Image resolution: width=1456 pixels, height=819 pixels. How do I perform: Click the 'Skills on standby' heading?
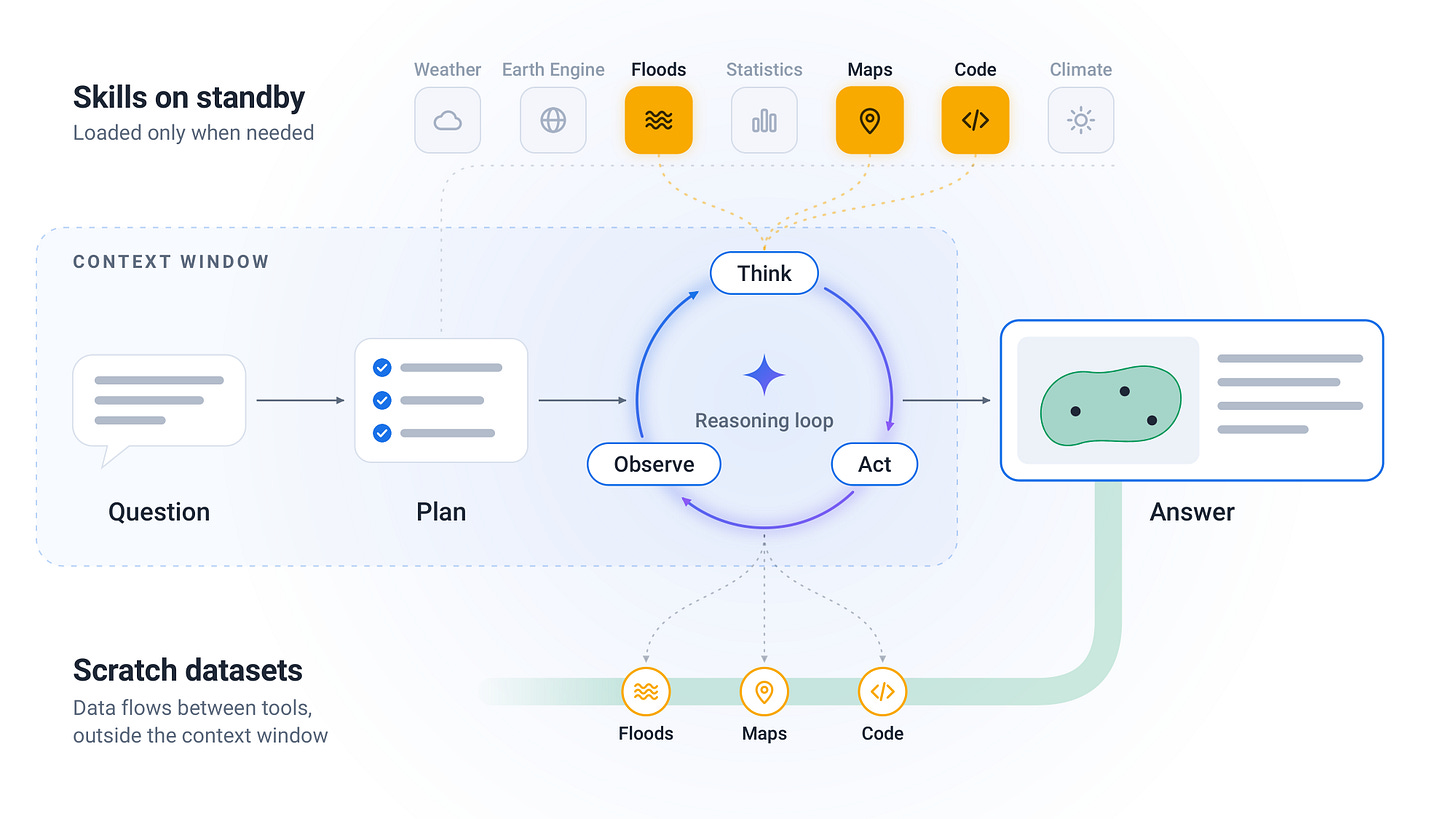click(189, 97)
